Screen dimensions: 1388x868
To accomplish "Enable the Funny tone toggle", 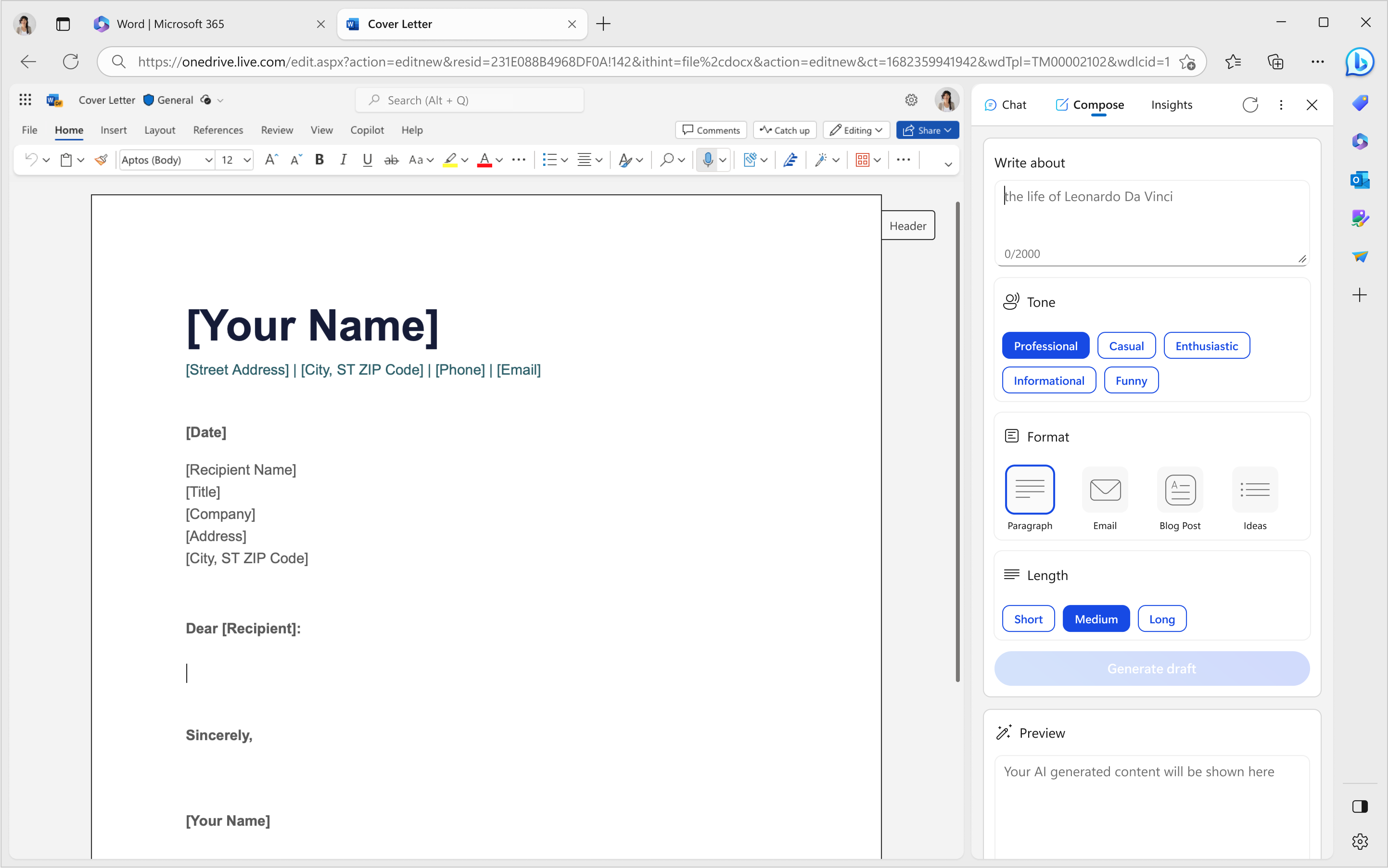I will point(1131,380).
